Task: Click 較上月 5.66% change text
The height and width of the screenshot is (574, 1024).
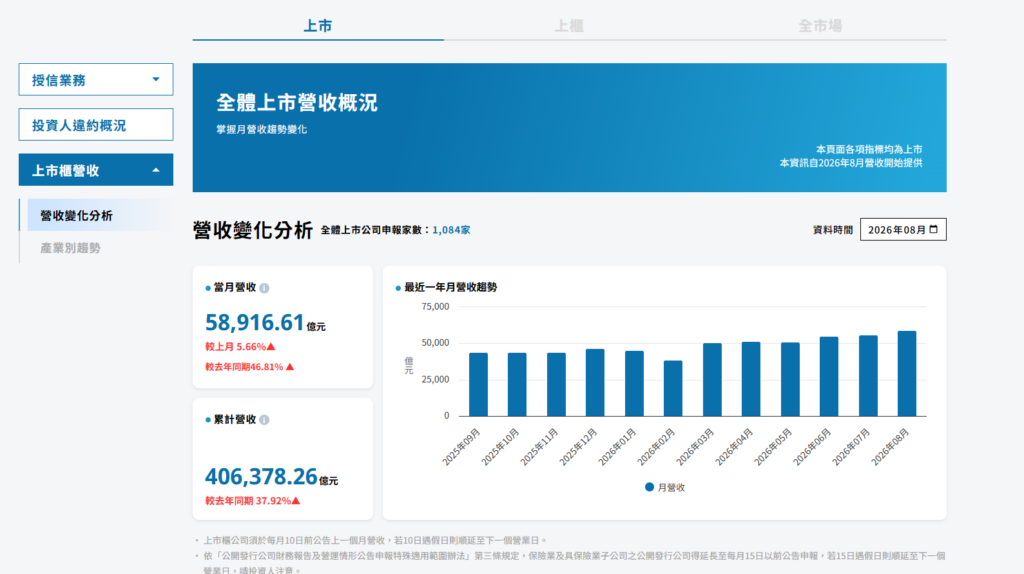Action: coord(240,347)
